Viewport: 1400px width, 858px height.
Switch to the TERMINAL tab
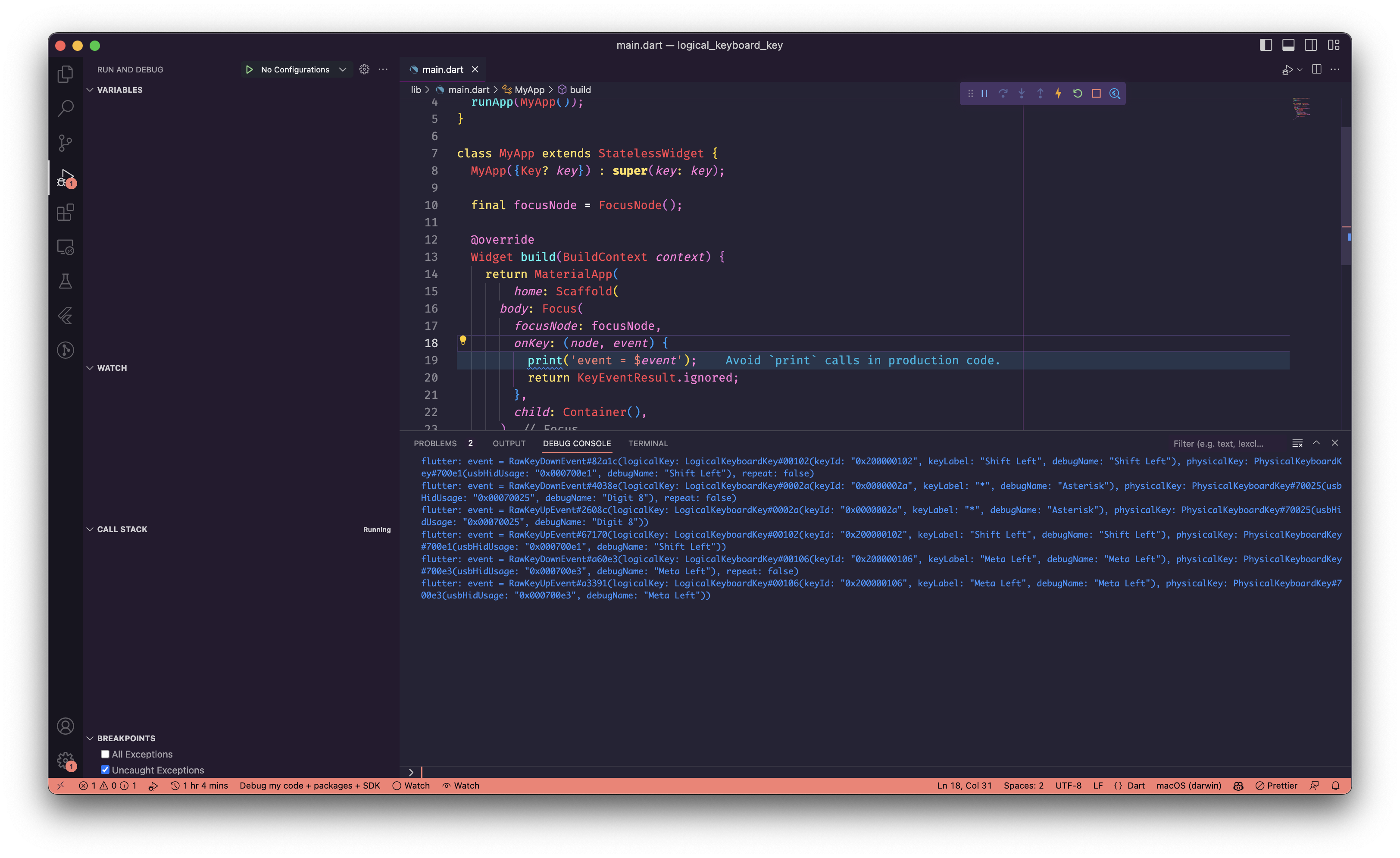(x=648, y=443)
